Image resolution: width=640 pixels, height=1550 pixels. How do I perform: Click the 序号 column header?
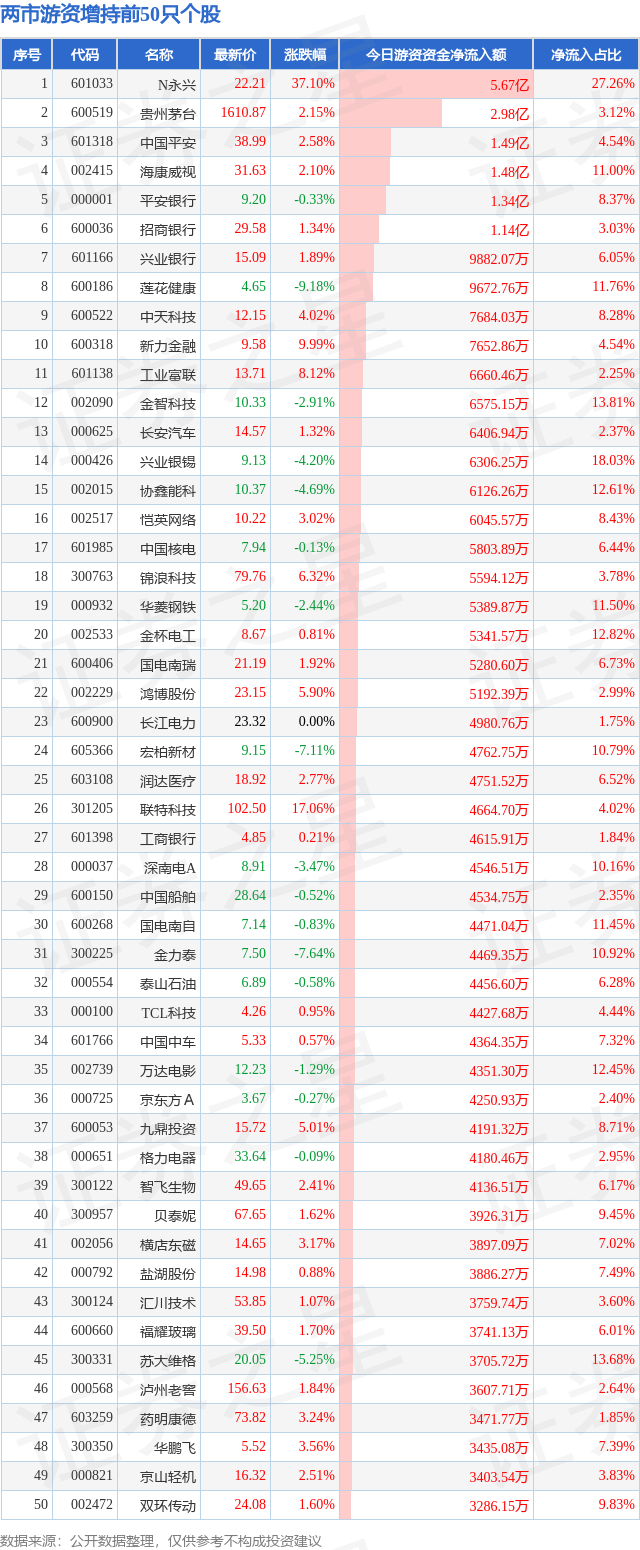tap(28, 55)
